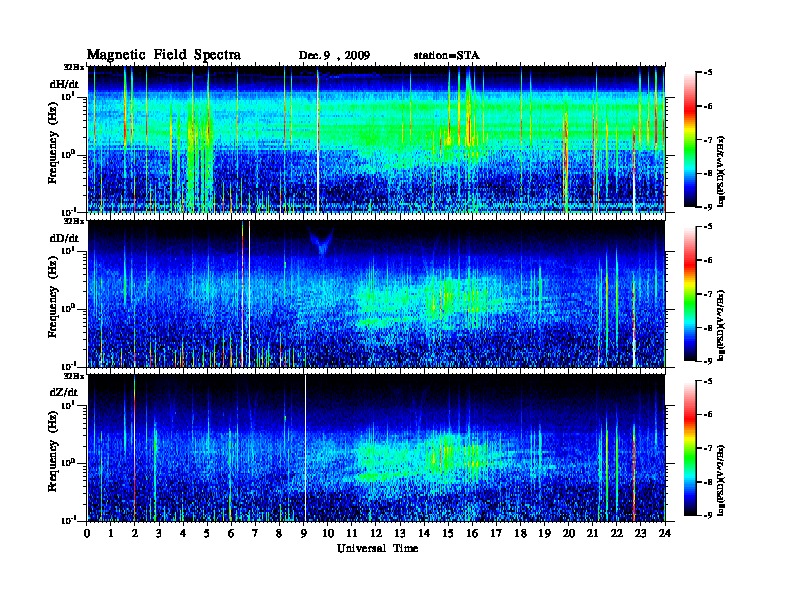Click the -9 tick on dH/dt color bar
The width and height of the screenshot is (792, 612).
(x=707, y=207)
